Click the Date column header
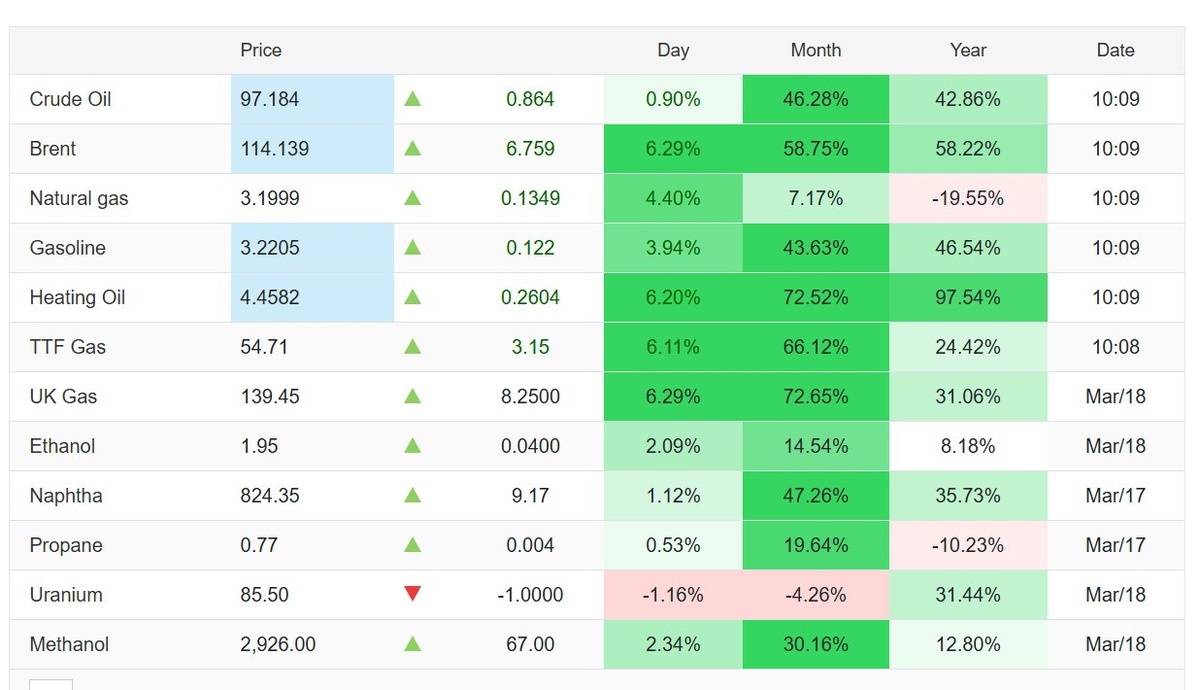The image size is (1200, 690). [1115, 50]
